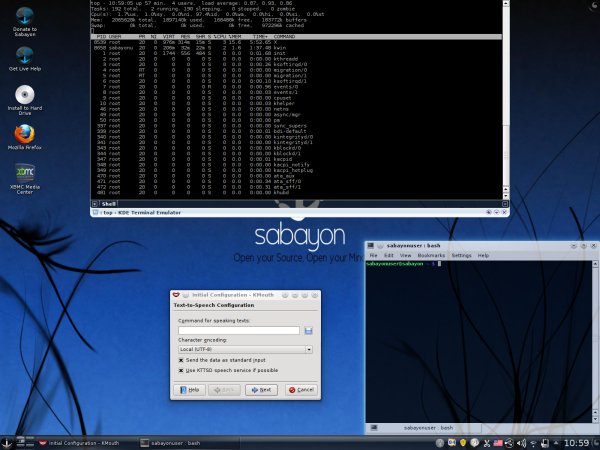This screenshot has width=600, height=450.
Task: Launch Mozilla Firefox from the desktop
Action: point(24,137)
